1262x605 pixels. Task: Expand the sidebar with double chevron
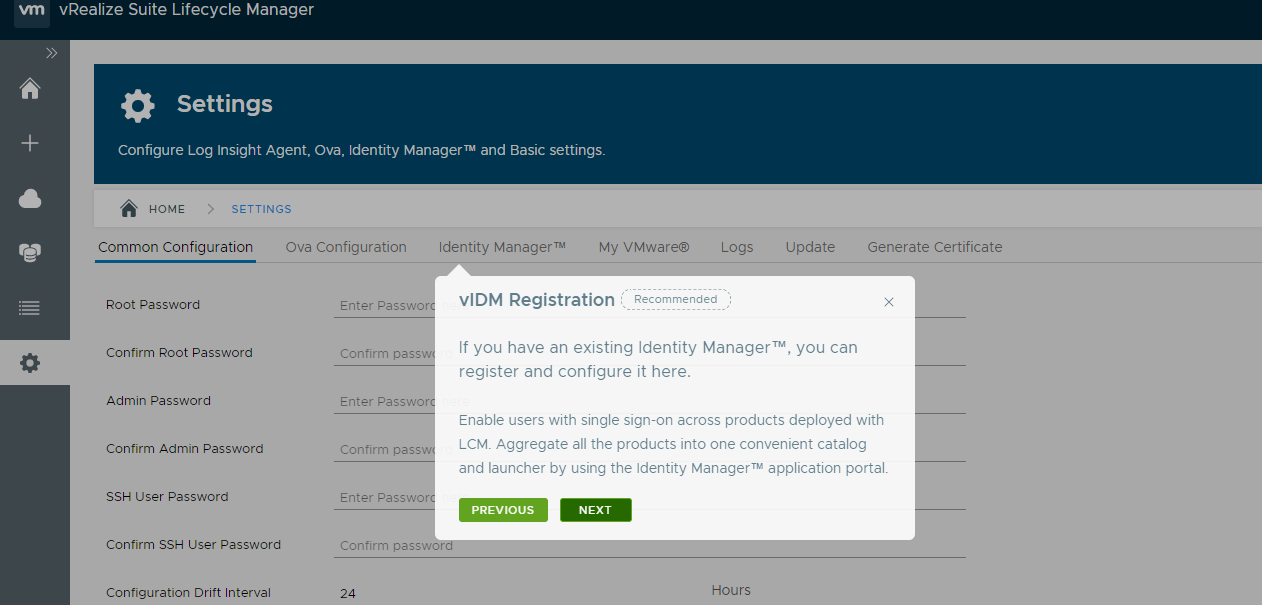pos(52,53)
